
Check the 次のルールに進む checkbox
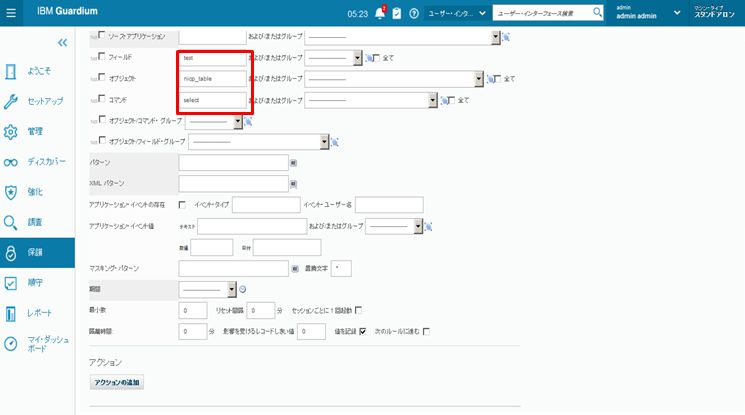point(426,331)
